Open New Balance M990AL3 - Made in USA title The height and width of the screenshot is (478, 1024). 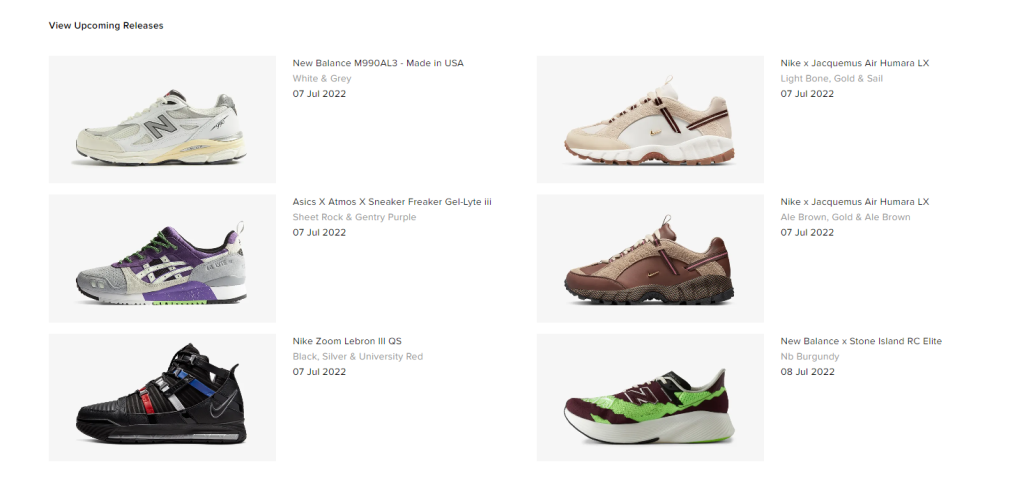coord(378,63)
